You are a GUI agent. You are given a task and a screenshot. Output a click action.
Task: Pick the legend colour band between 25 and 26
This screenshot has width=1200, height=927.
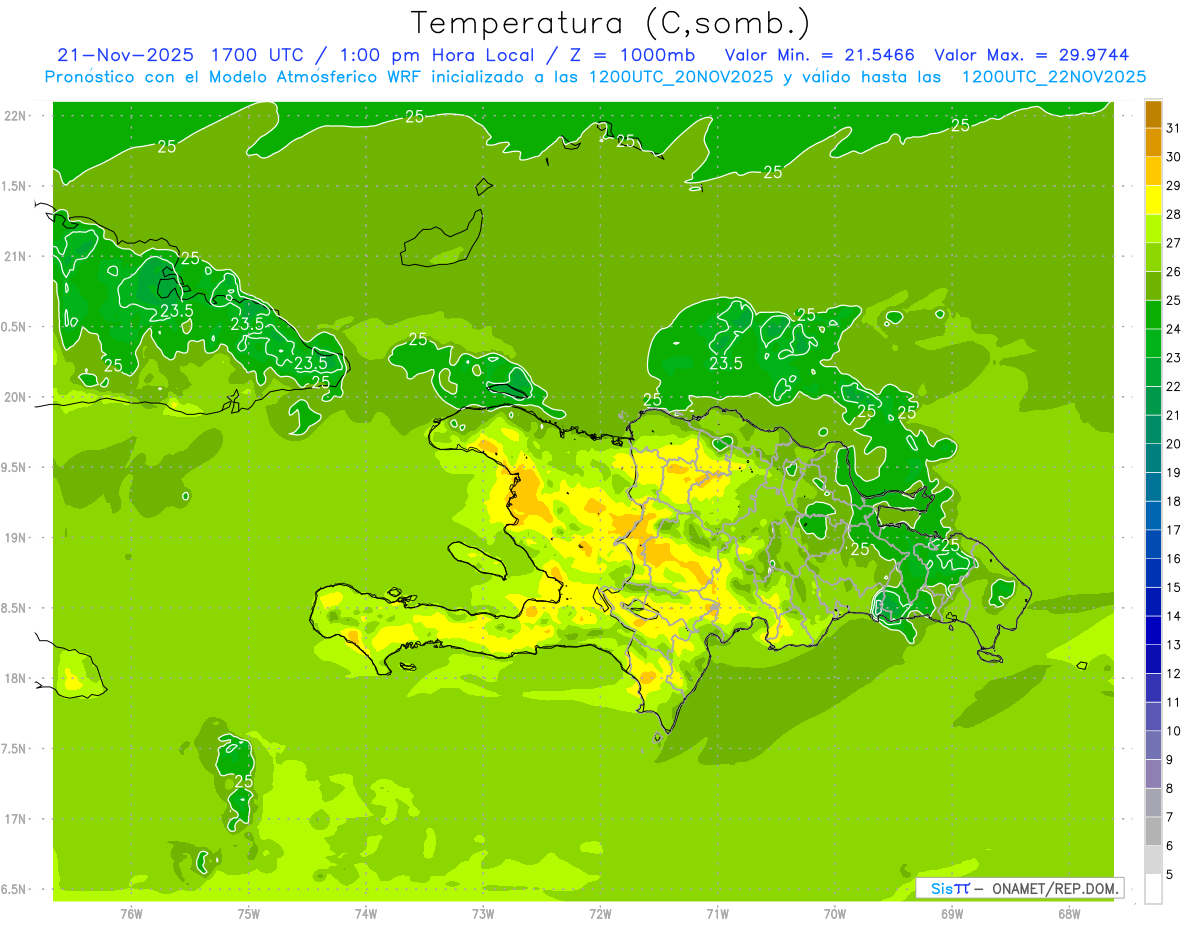(1153, 286)
